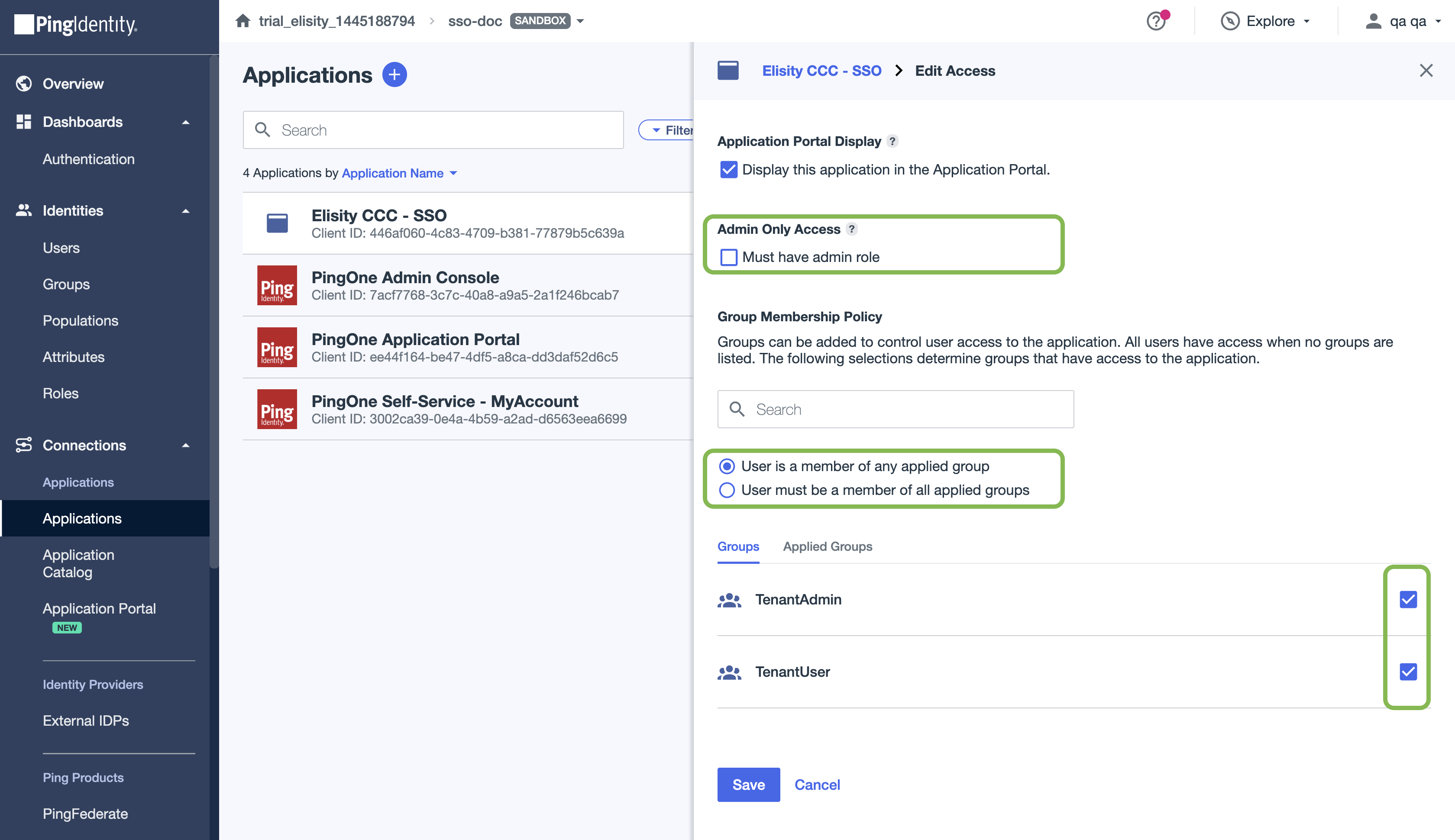
Task: Click the Elisity CCC - SSO application icon
Action: [x=277, y=223]
